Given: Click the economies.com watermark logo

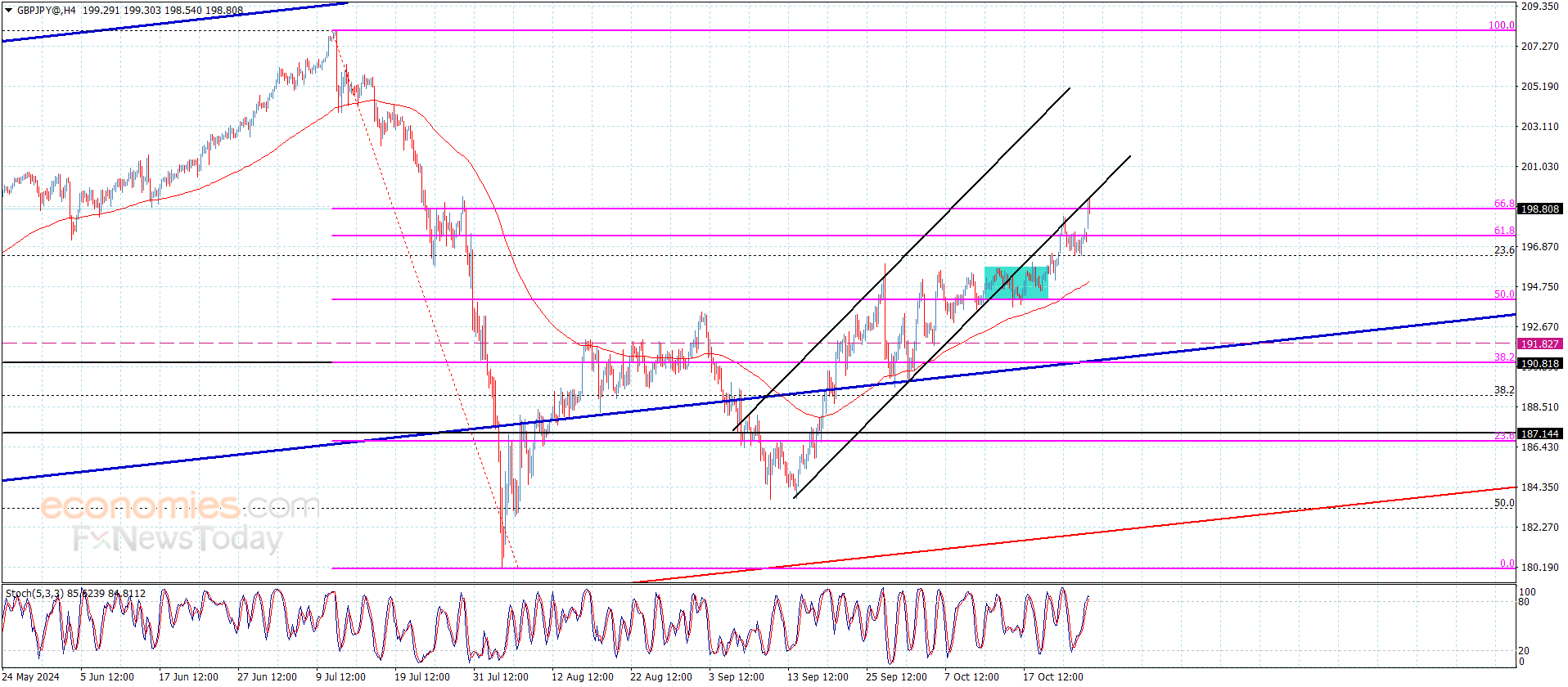Looking at the screenshot, I should coord(179,506).
